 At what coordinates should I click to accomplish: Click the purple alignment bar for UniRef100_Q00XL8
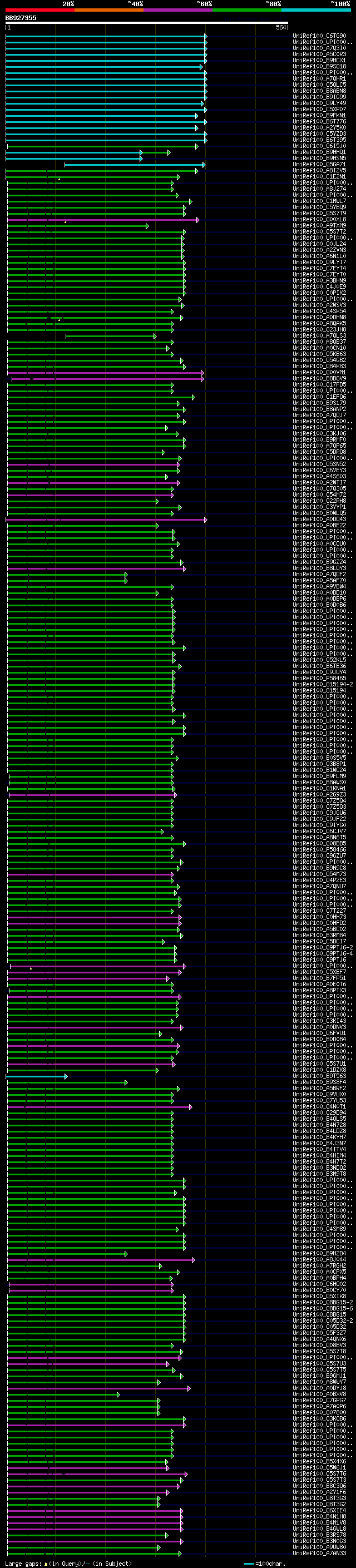tap(103, 219)
